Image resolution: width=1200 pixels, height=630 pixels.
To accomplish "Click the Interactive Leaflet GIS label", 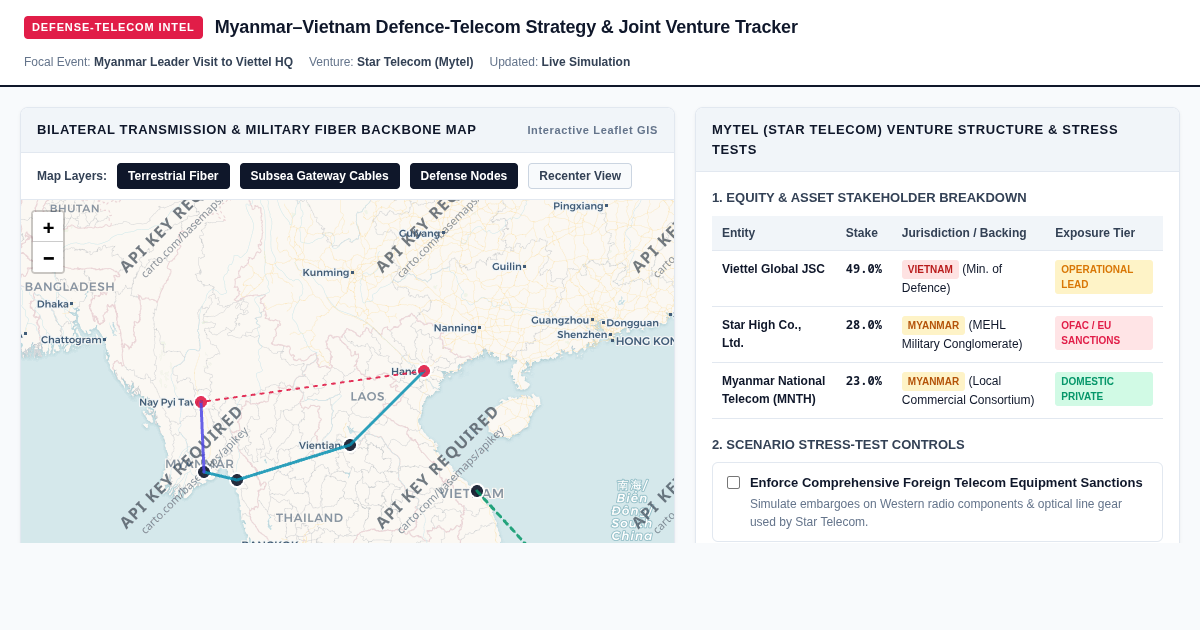I will tap(593, 130).
